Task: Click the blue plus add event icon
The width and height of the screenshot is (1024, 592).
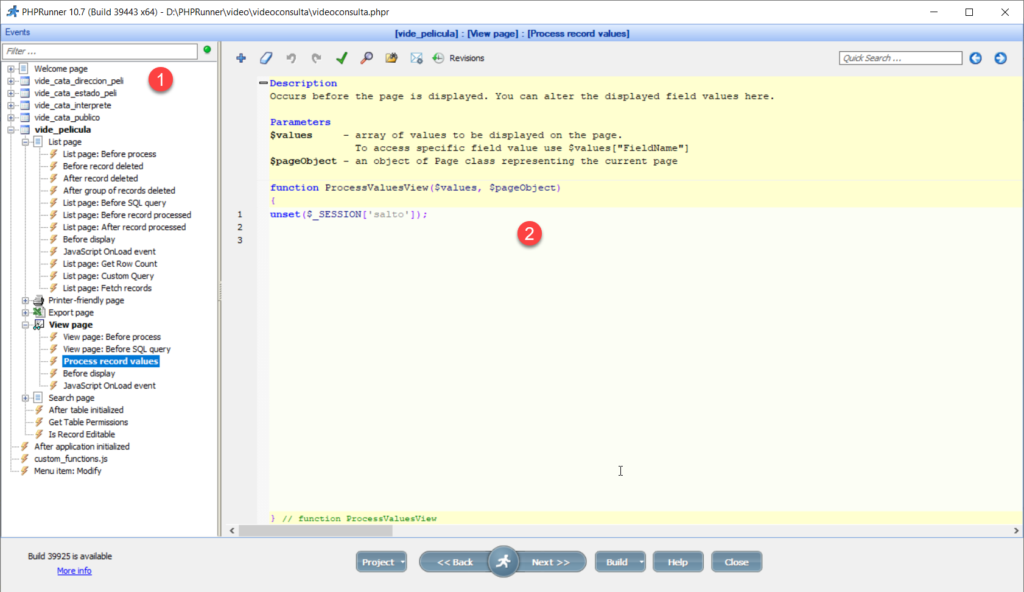Action: (241, 58)
